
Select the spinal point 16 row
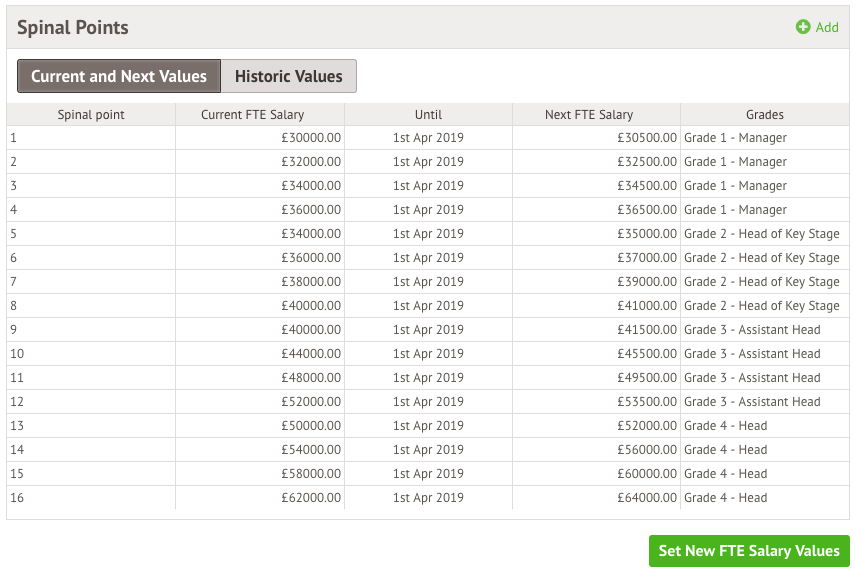tap(428, 497)
